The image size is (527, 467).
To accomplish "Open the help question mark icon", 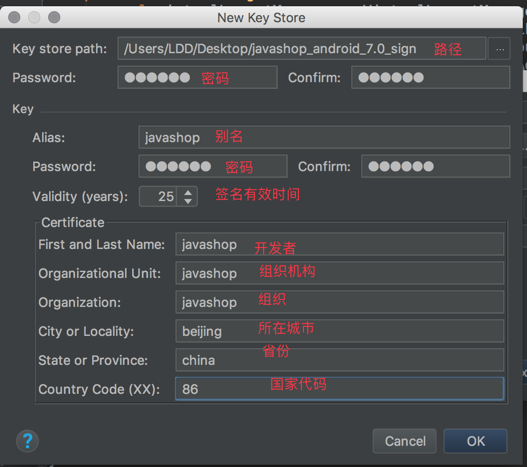I will pyautogui.click(x=27, y=441).
